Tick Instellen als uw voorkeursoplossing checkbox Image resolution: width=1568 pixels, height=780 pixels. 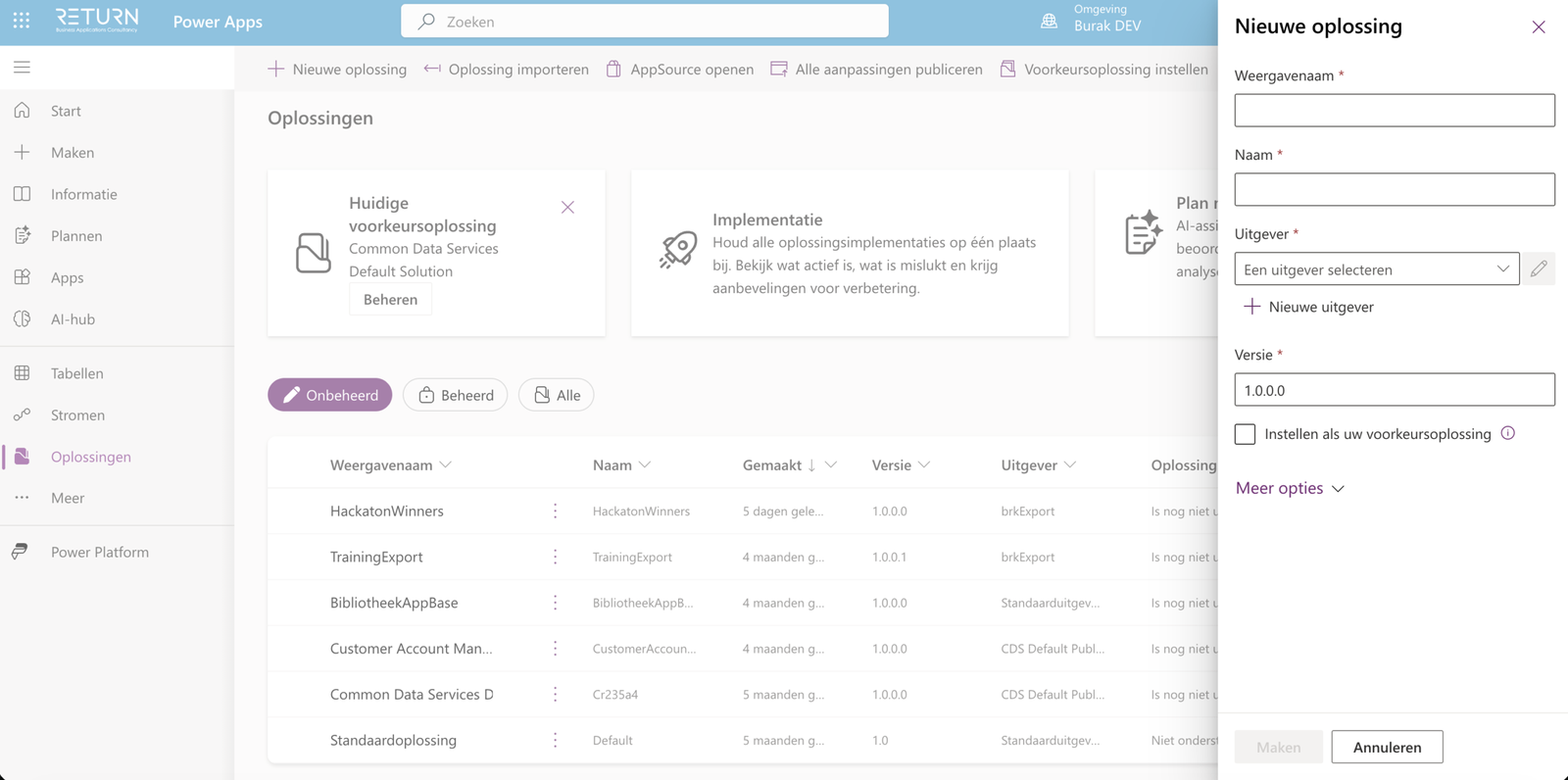pos(1245,434)
